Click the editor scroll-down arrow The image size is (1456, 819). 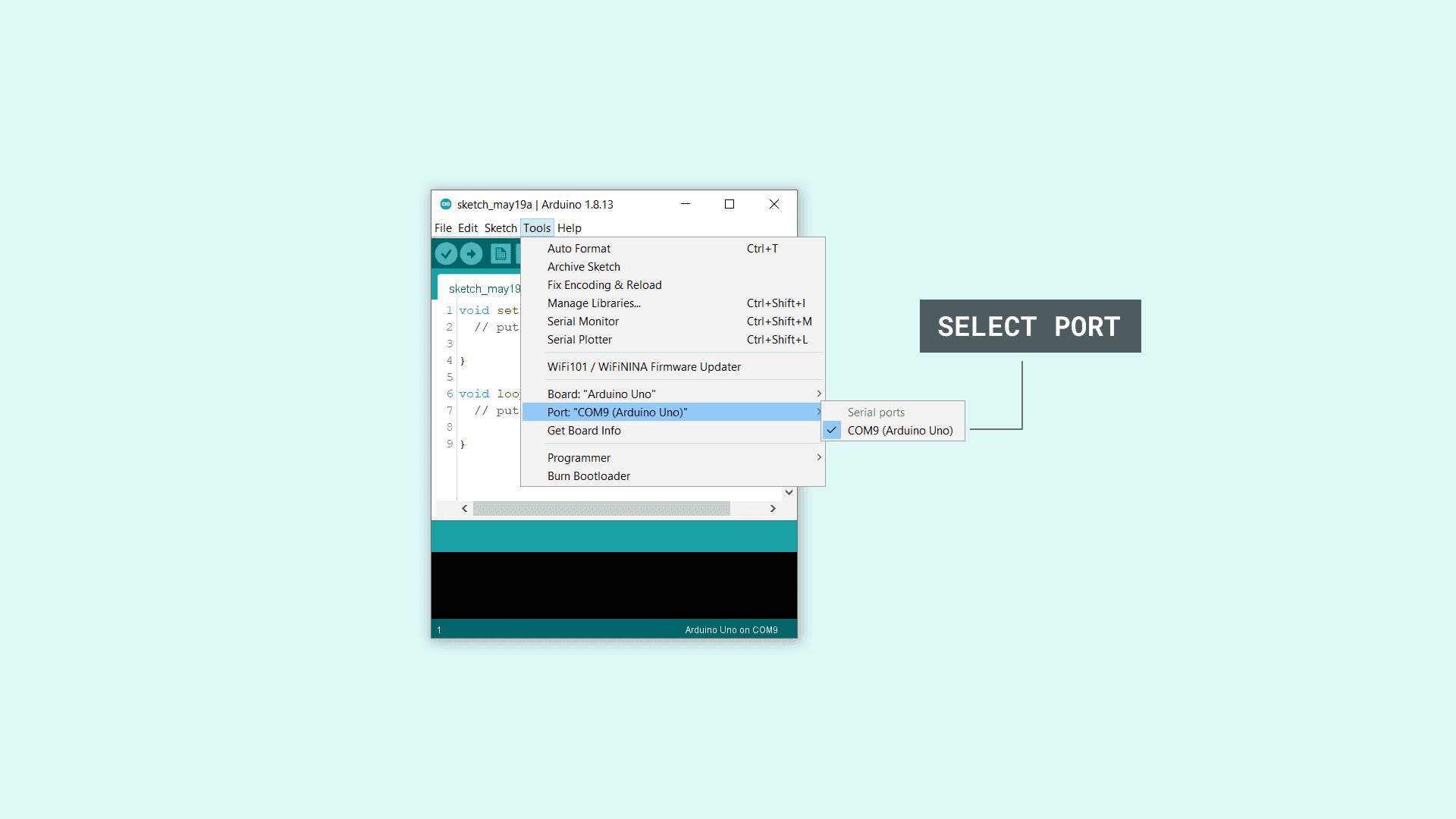pyautogui.click(x=789, y=492)
